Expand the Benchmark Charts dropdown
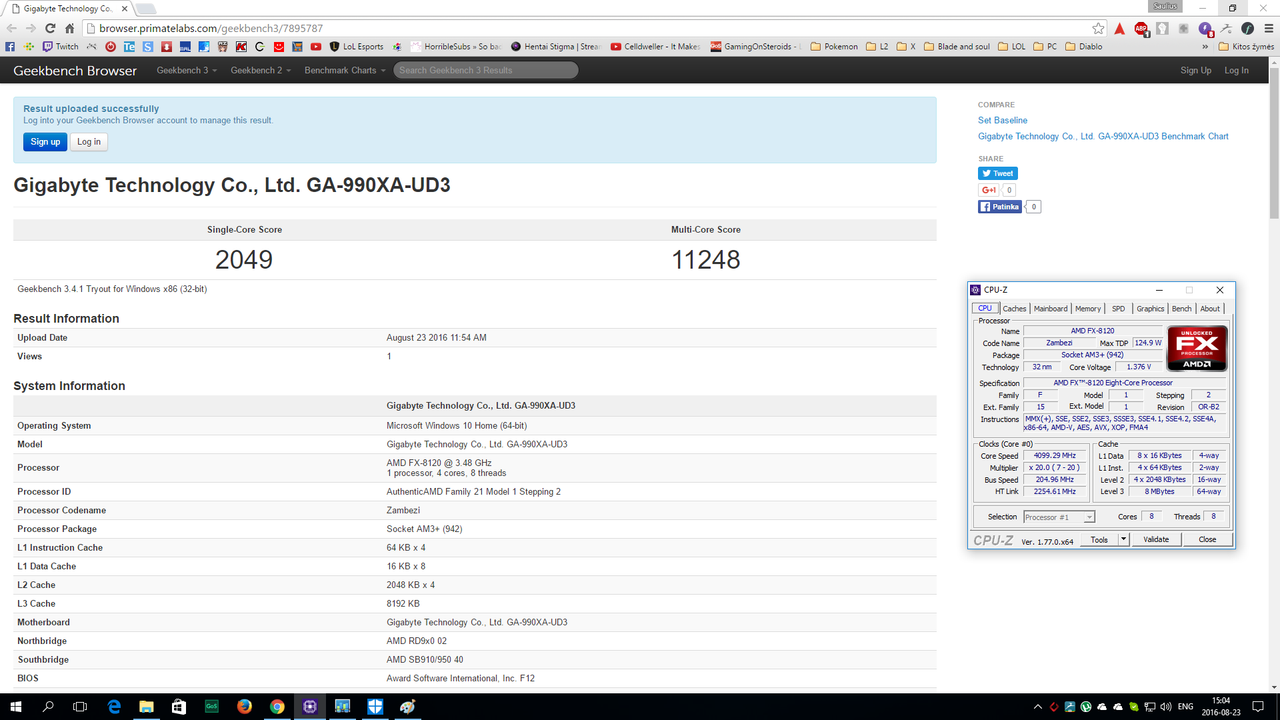This screenshot has height=720, width=1280. pos(343,70)
